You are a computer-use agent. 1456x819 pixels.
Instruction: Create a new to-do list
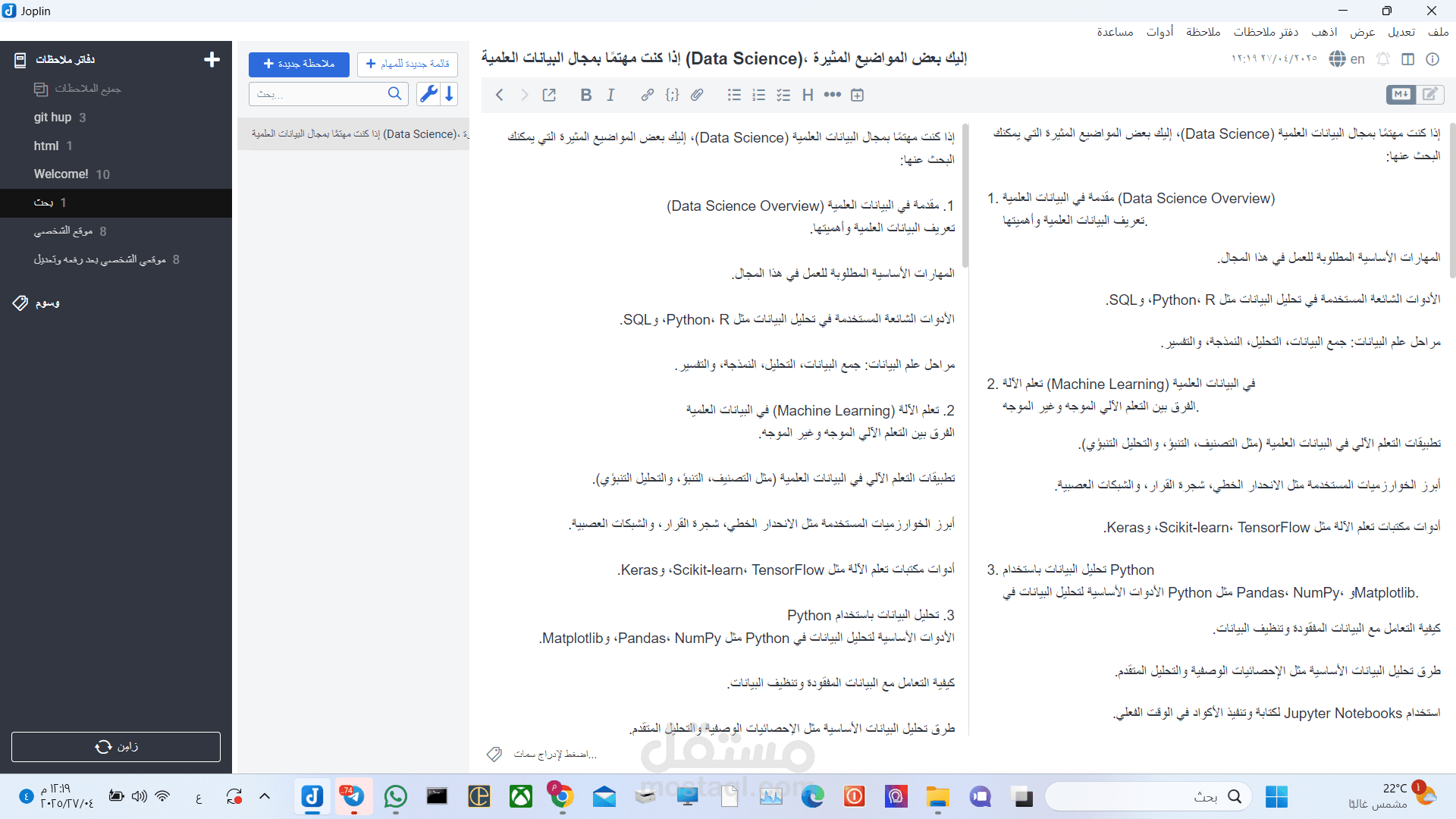407,64
